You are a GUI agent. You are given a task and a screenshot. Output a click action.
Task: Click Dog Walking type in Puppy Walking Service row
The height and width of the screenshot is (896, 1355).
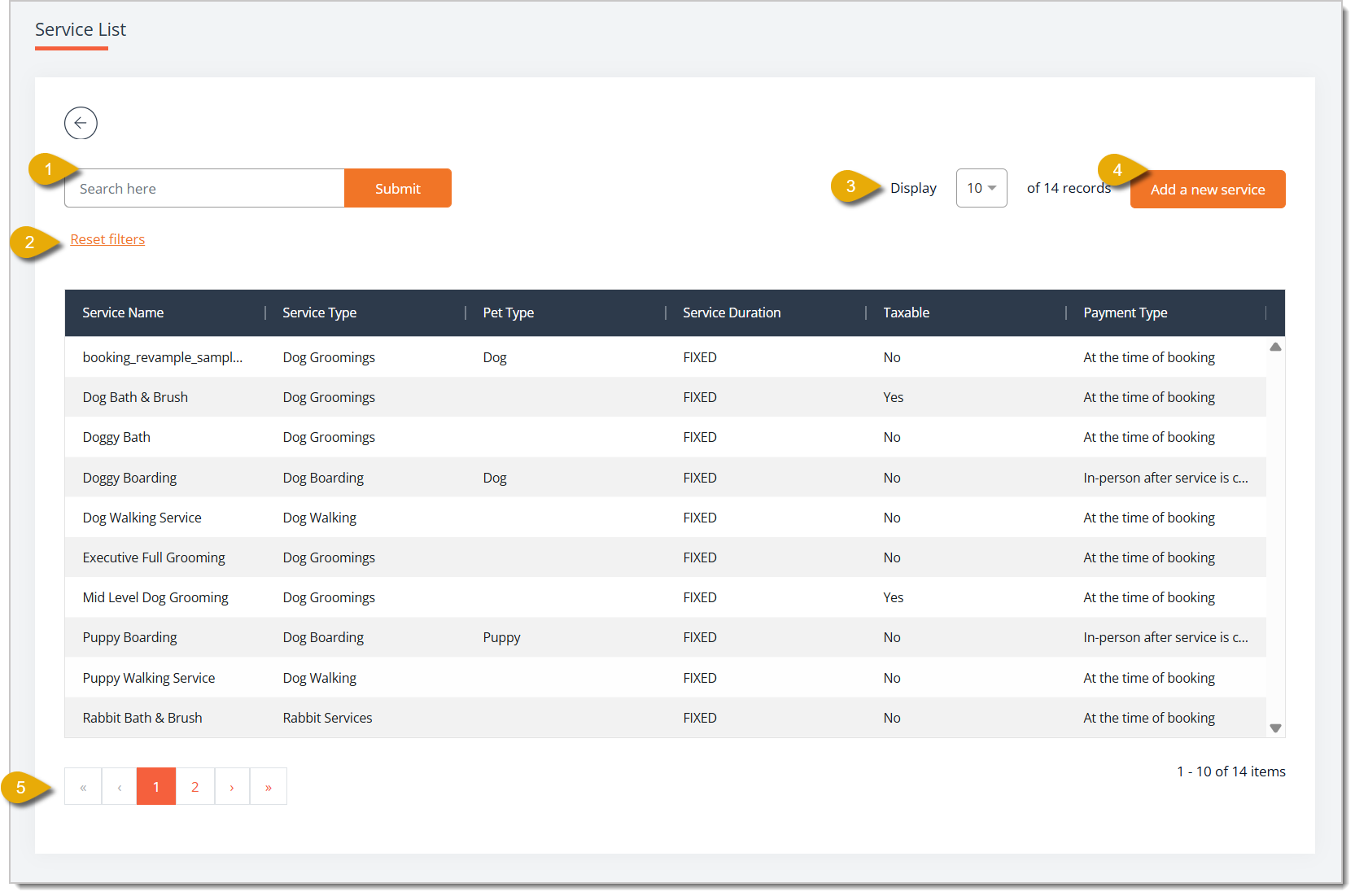319,678
